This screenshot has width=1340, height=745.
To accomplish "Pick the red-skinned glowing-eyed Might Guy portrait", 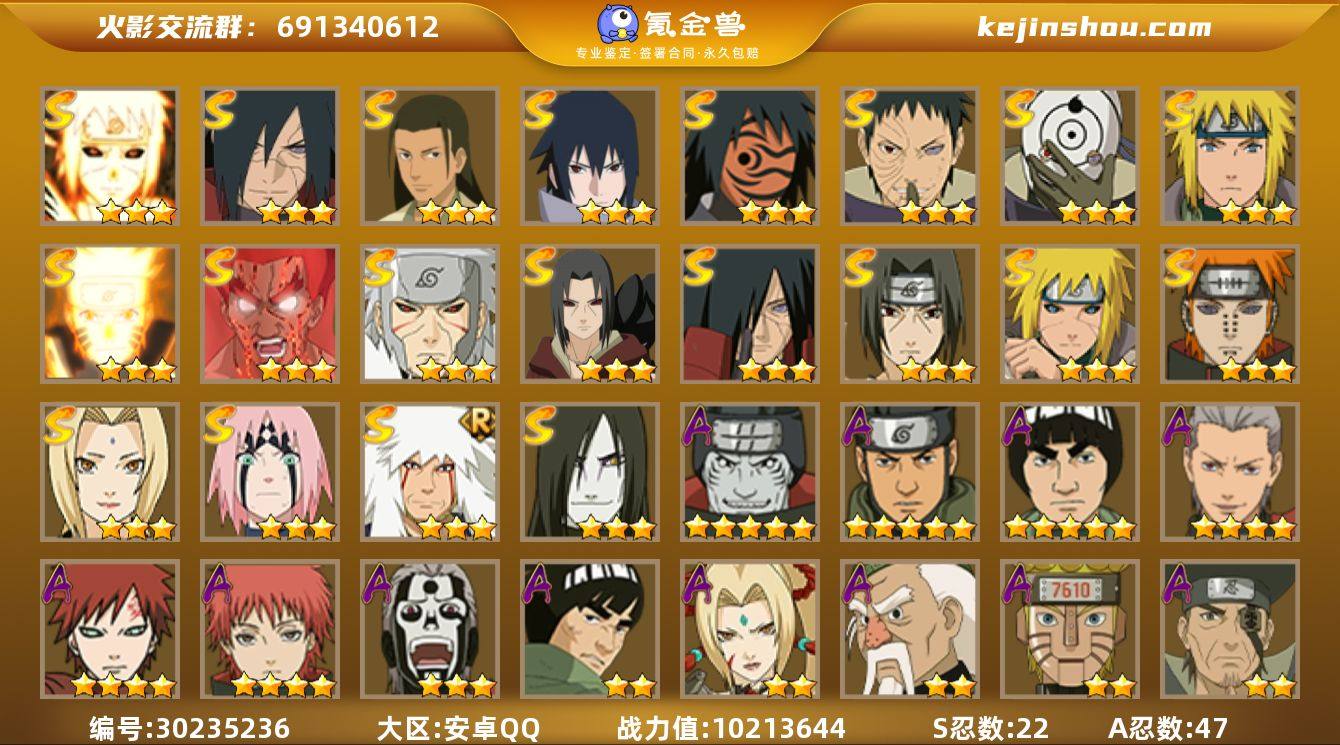I will pyautogui.click(x=269, y=313).
